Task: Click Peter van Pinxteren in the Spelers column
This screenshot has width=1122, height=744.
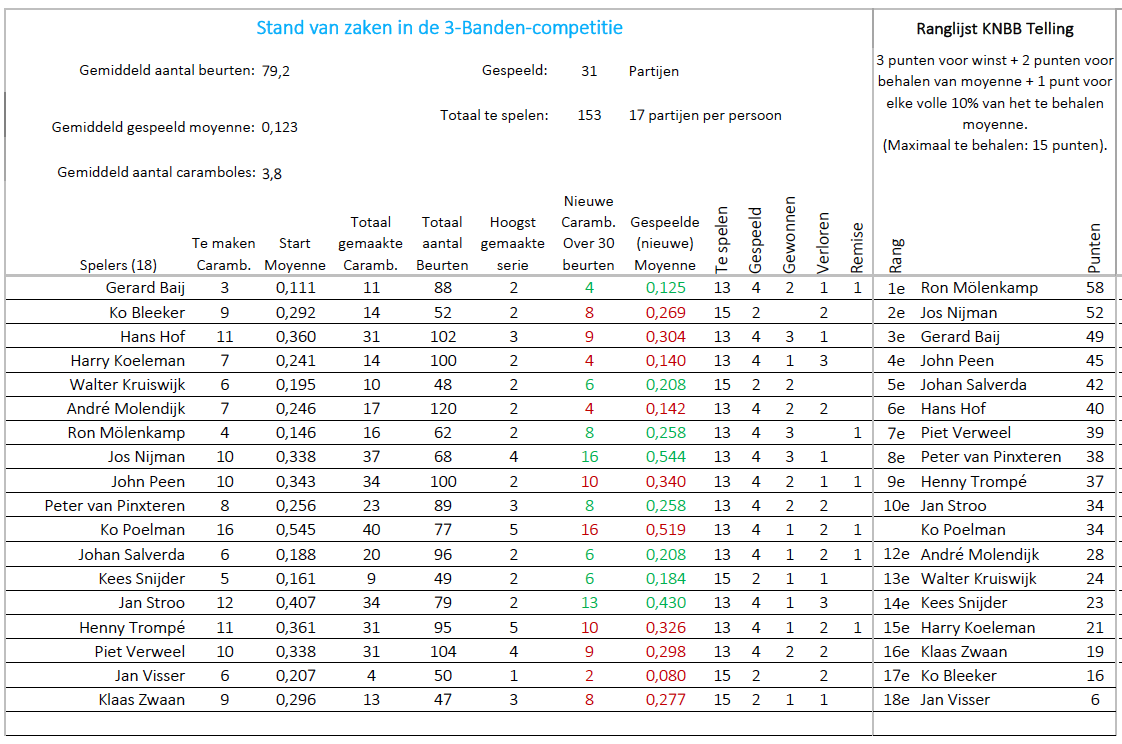Action: (x=114, y=506)
